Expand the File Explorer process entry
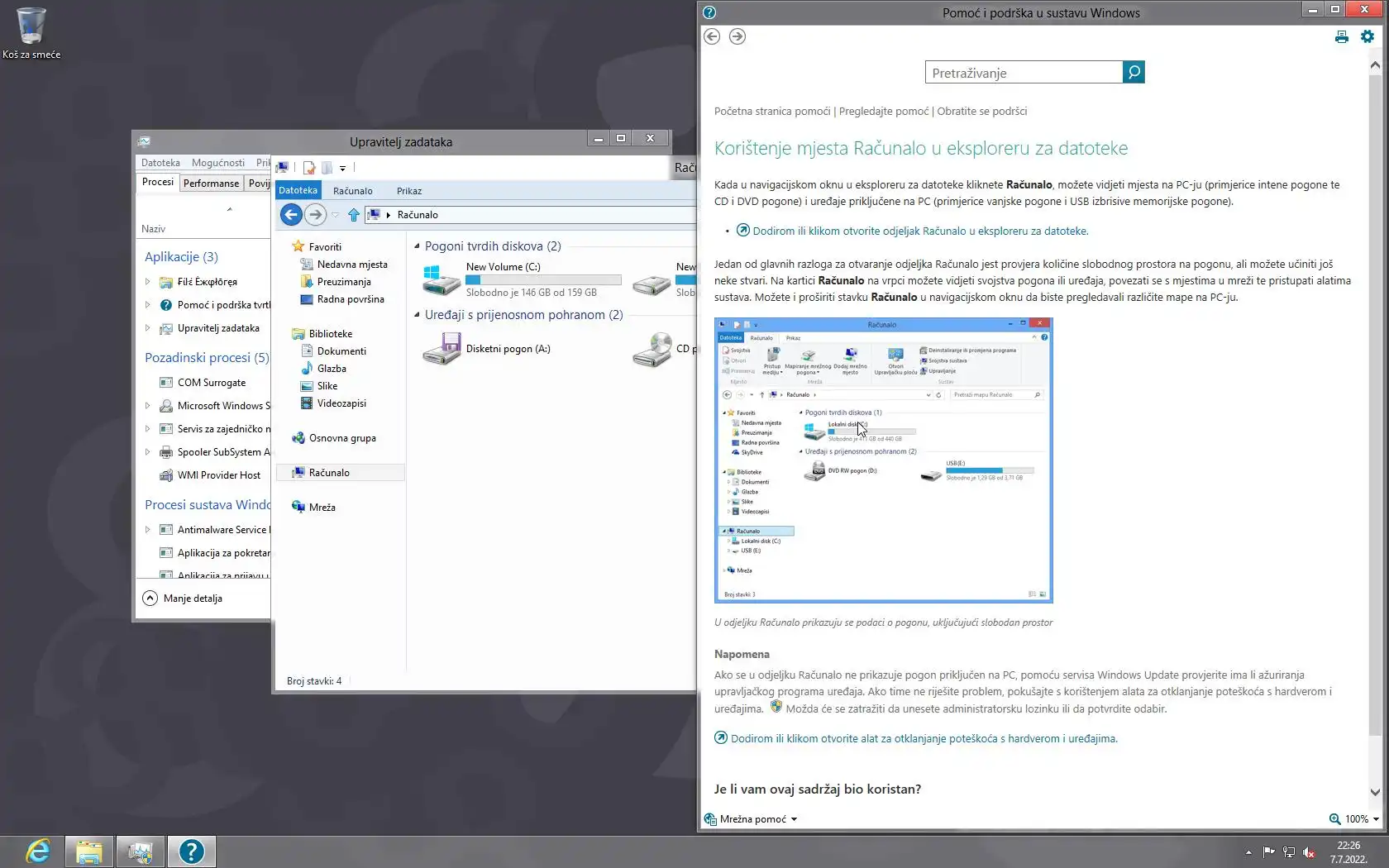The image size is (1389, 868). [148, 282]
